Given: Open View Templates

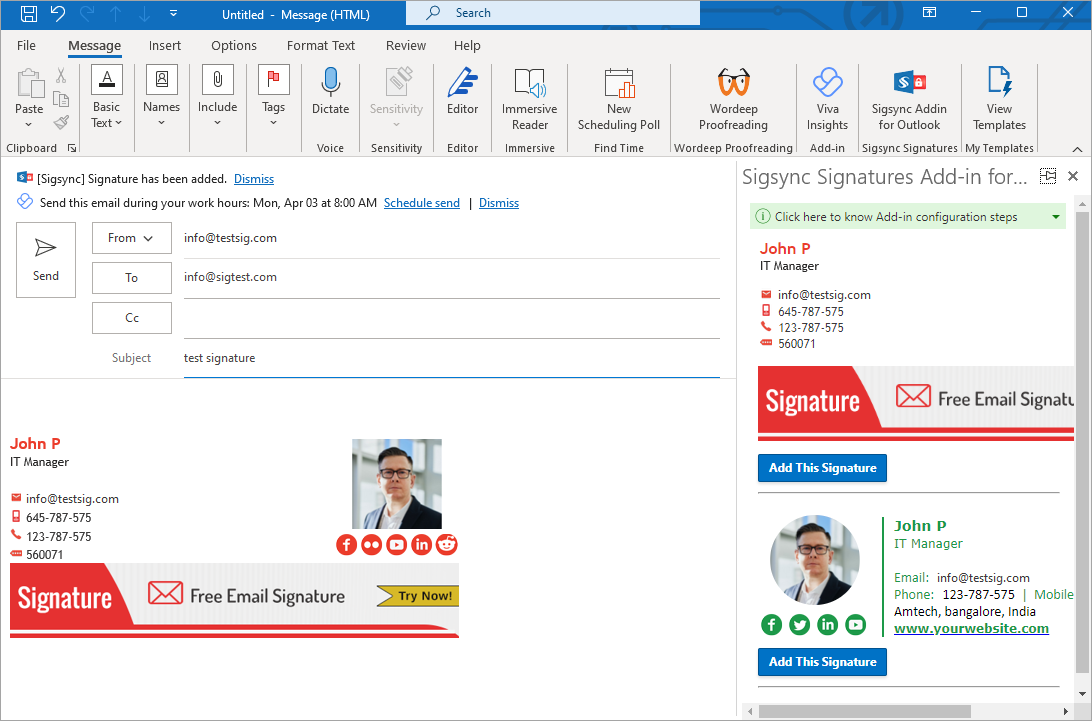Looking at the screenshot, I should coord(999,100).
